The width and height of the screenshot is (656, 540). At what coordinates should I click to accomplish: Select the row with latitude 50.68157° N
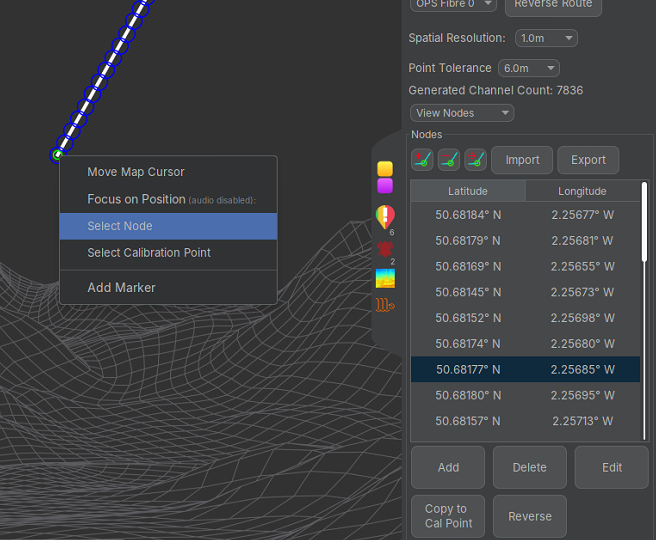(x=525, y=421)
